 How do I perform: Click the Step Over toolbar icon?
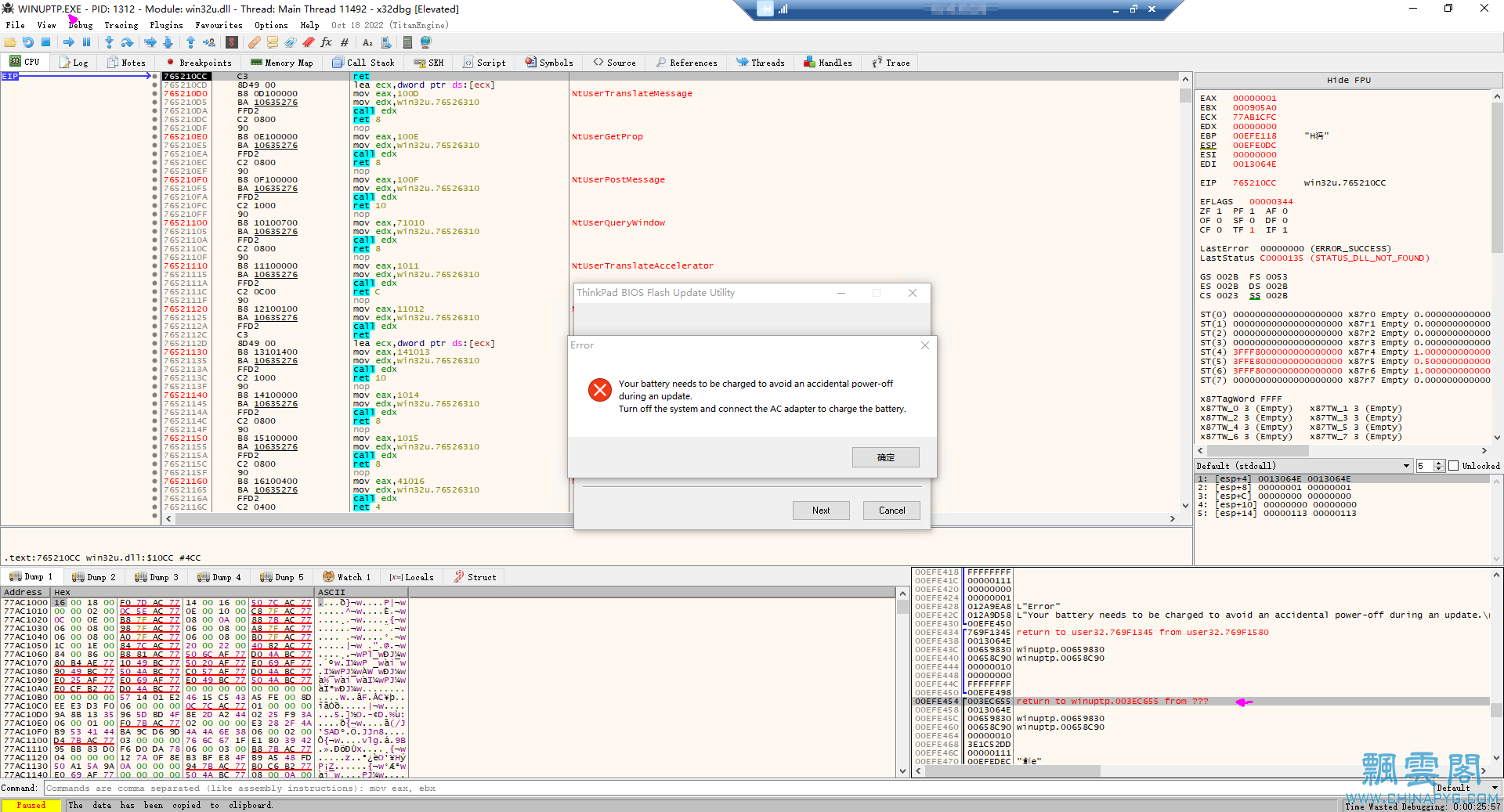tap(127, 42)
